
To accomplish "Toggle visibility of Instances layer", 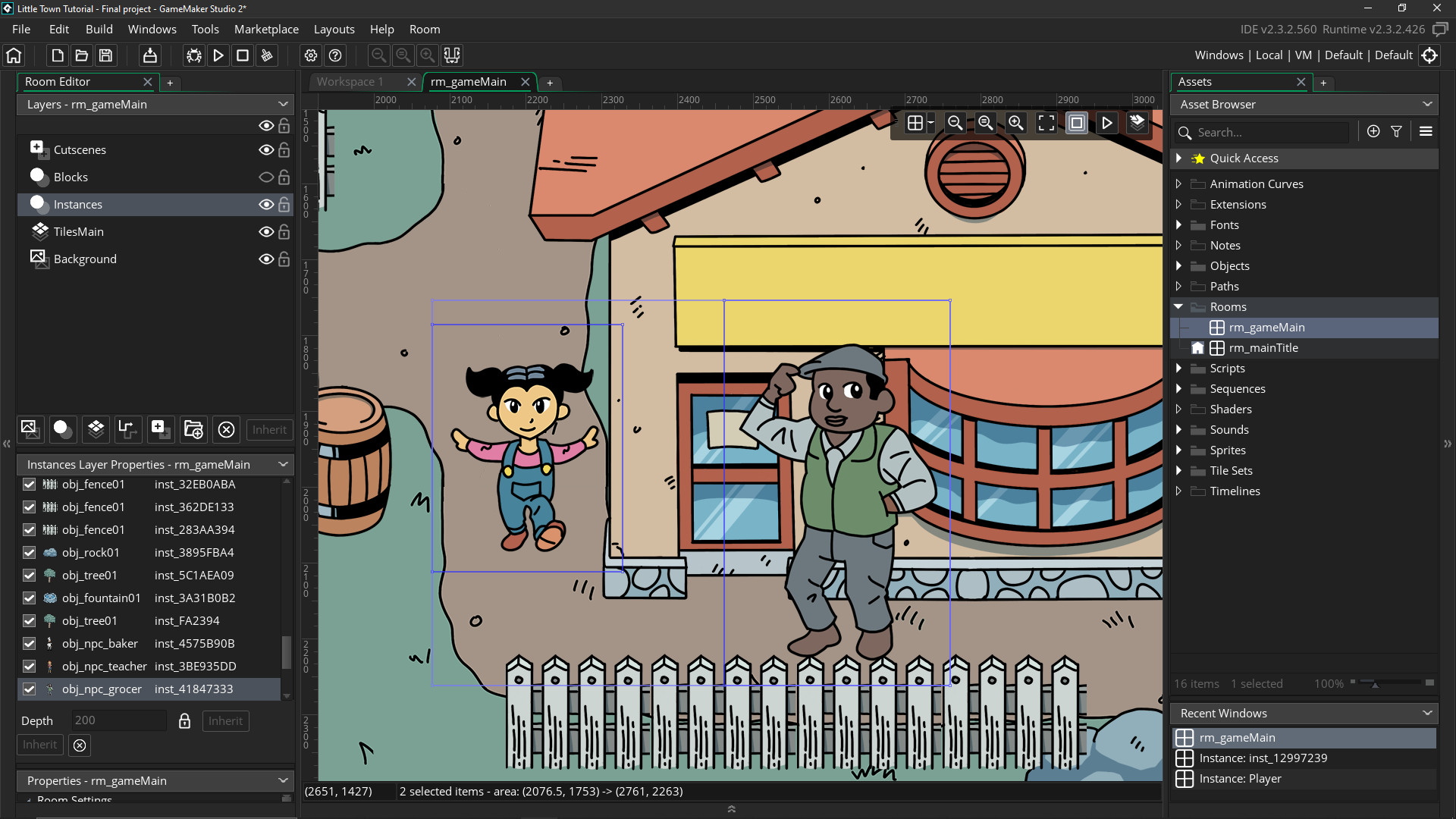I will 266,204.
